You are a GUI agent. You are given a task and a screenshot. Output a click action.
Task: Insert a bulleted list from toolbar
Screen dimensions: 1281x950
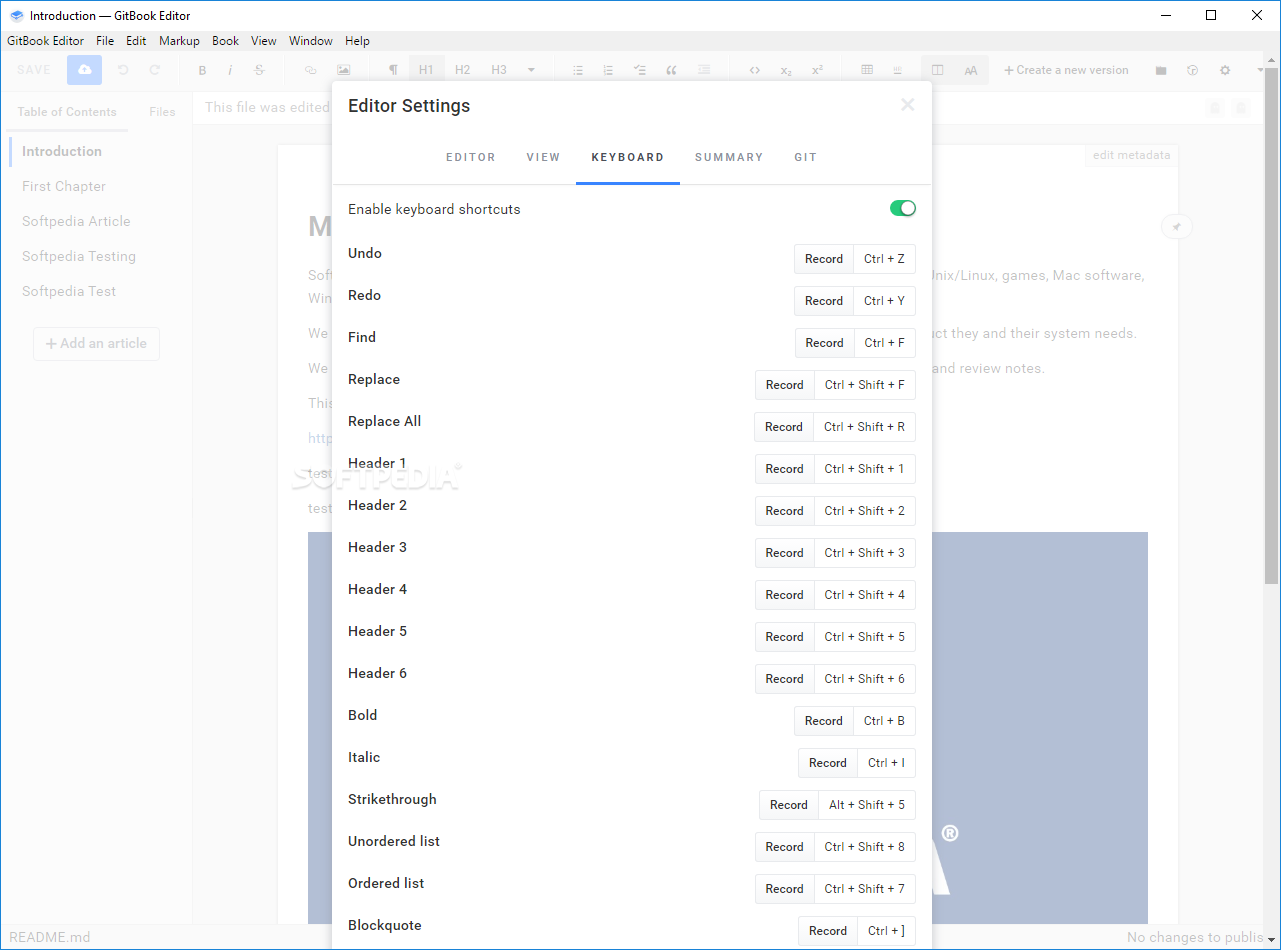(578, 70)
